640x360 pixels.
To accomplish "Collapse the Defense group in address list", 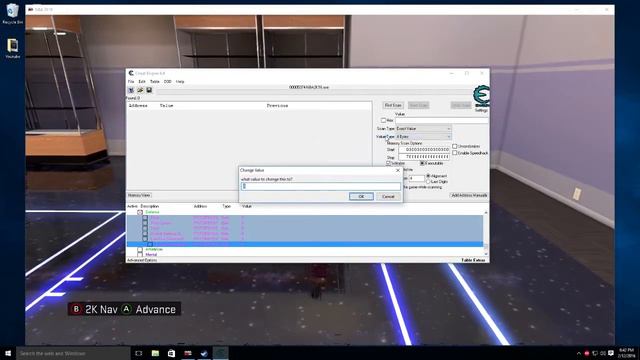I will coord(140,212).
